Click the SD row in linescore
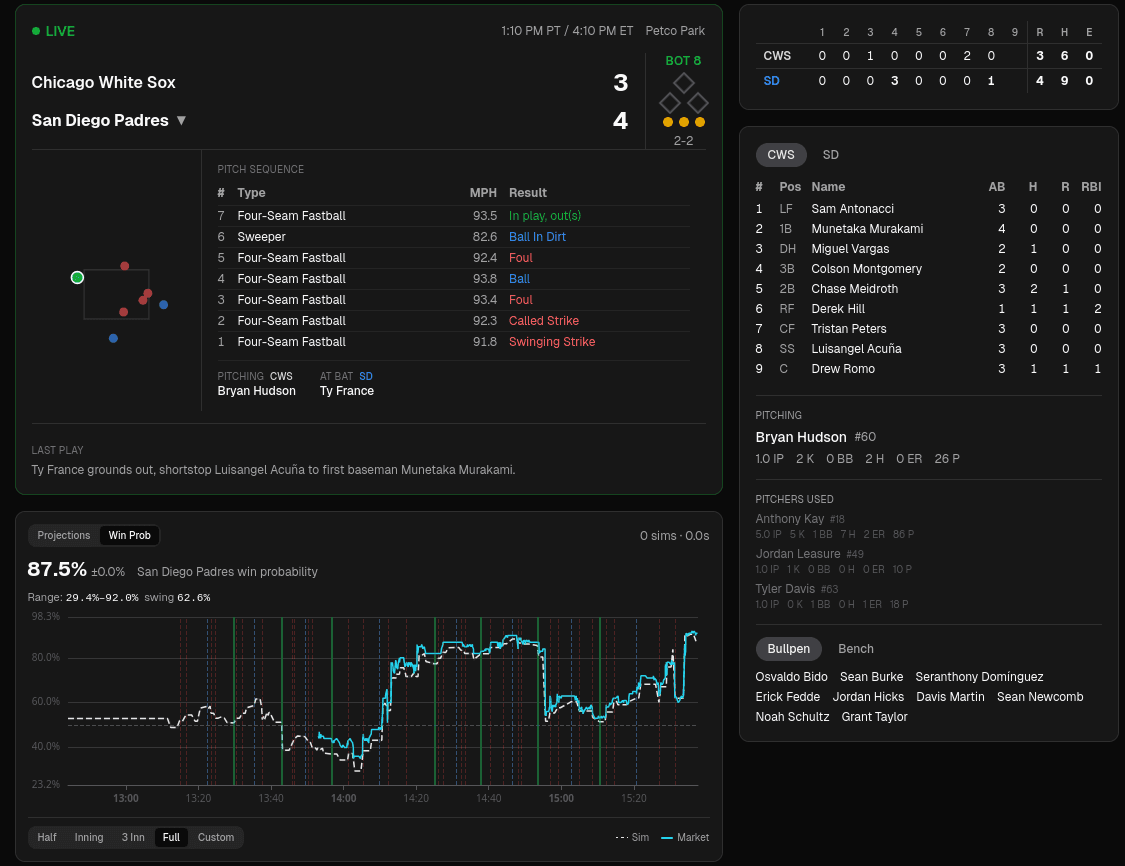Viewport: 1125px width, 866px height. pyautogui.click(x=928, y=81)
